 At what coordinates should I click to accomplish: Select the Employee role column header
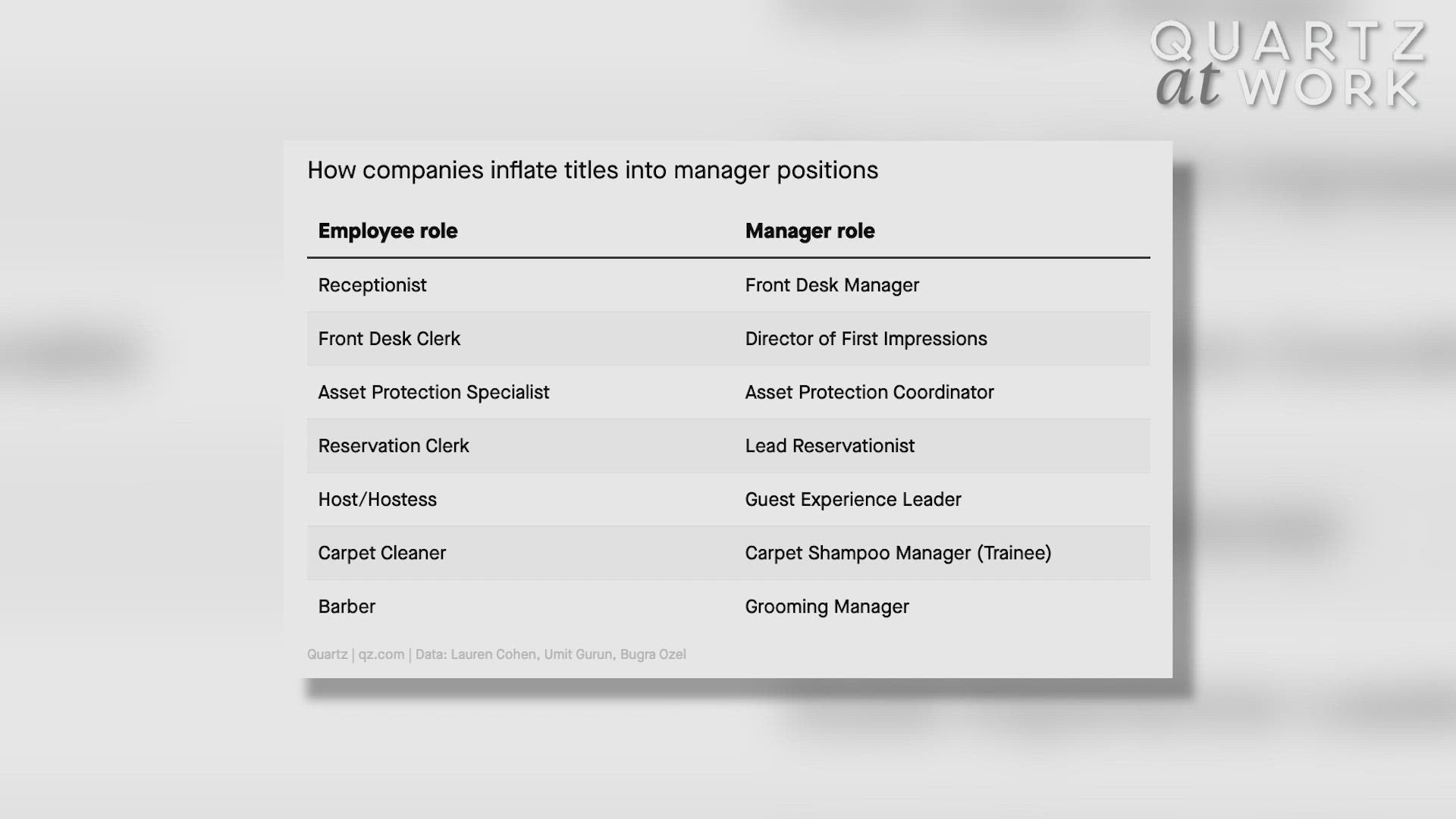(x=388, y=231)
